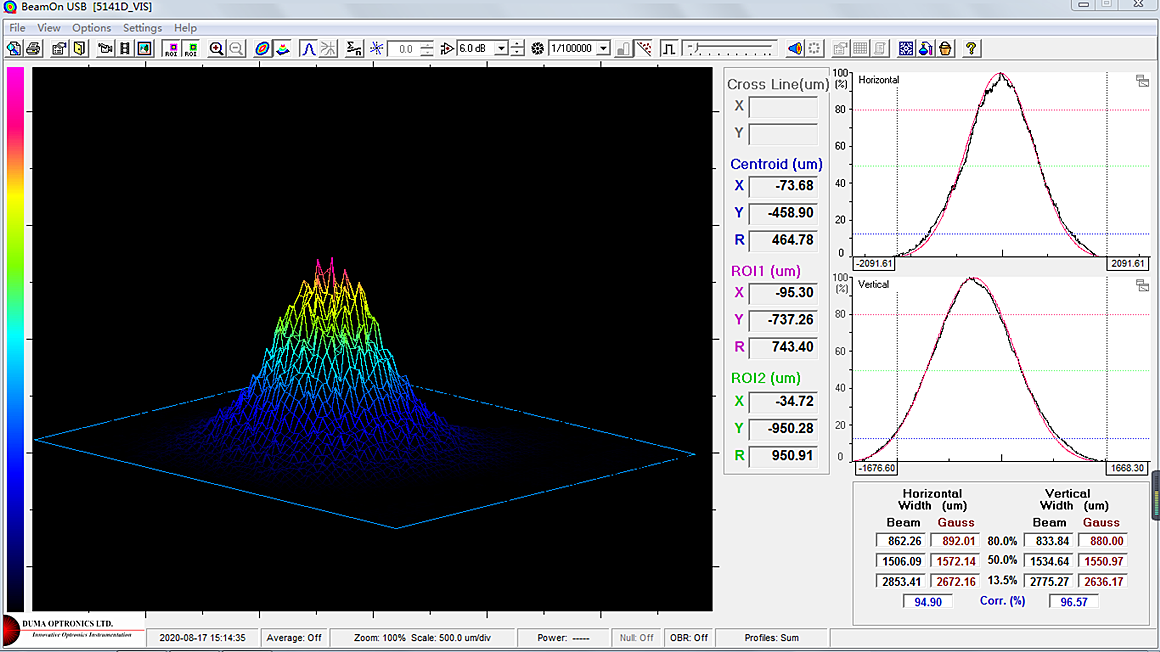1160x652 pixels.
Task: Switch to 3D beam view icon
Action: pos(282,48)
